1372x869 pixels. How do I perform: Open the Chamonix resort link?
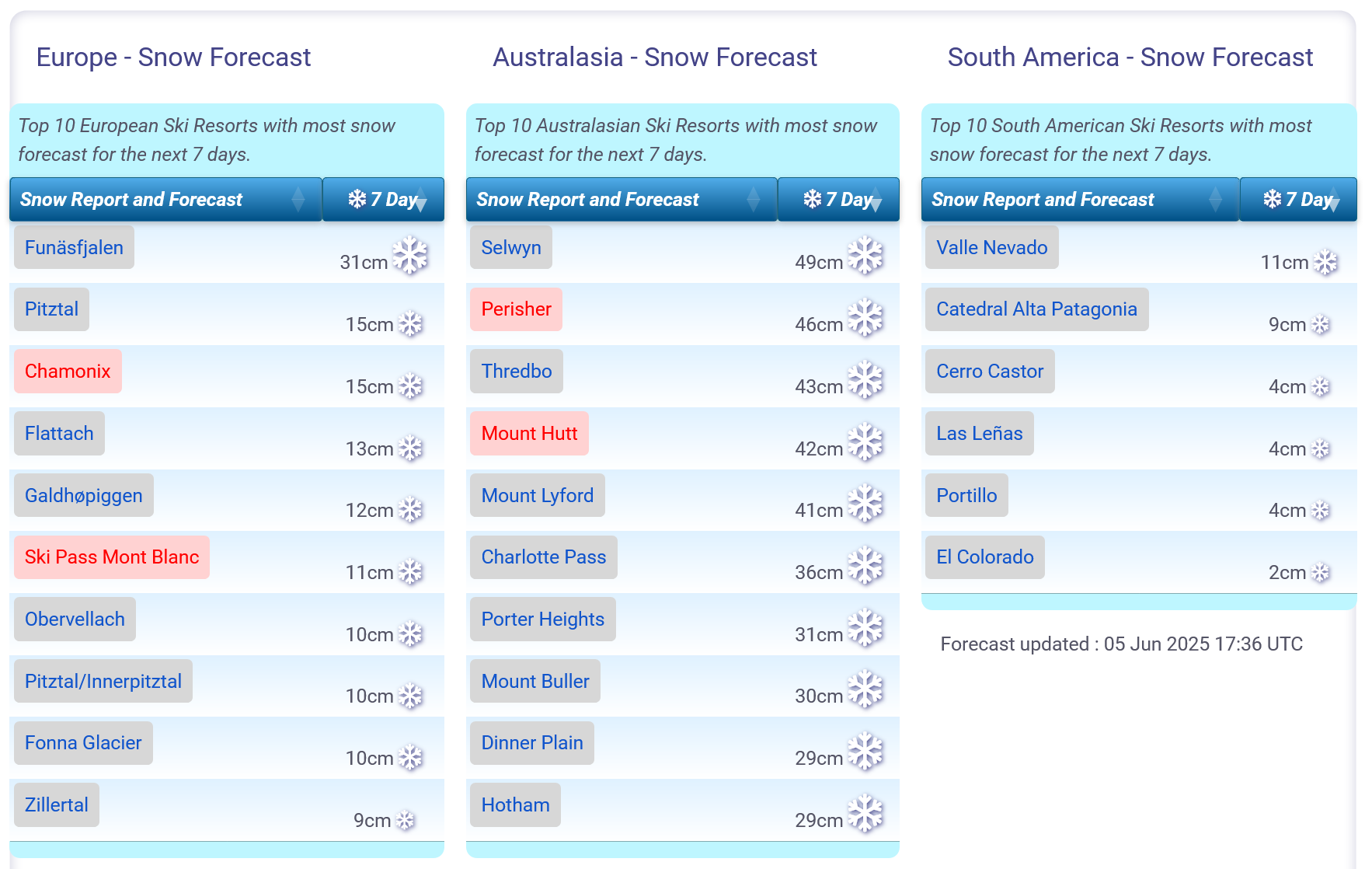point(68,372)
